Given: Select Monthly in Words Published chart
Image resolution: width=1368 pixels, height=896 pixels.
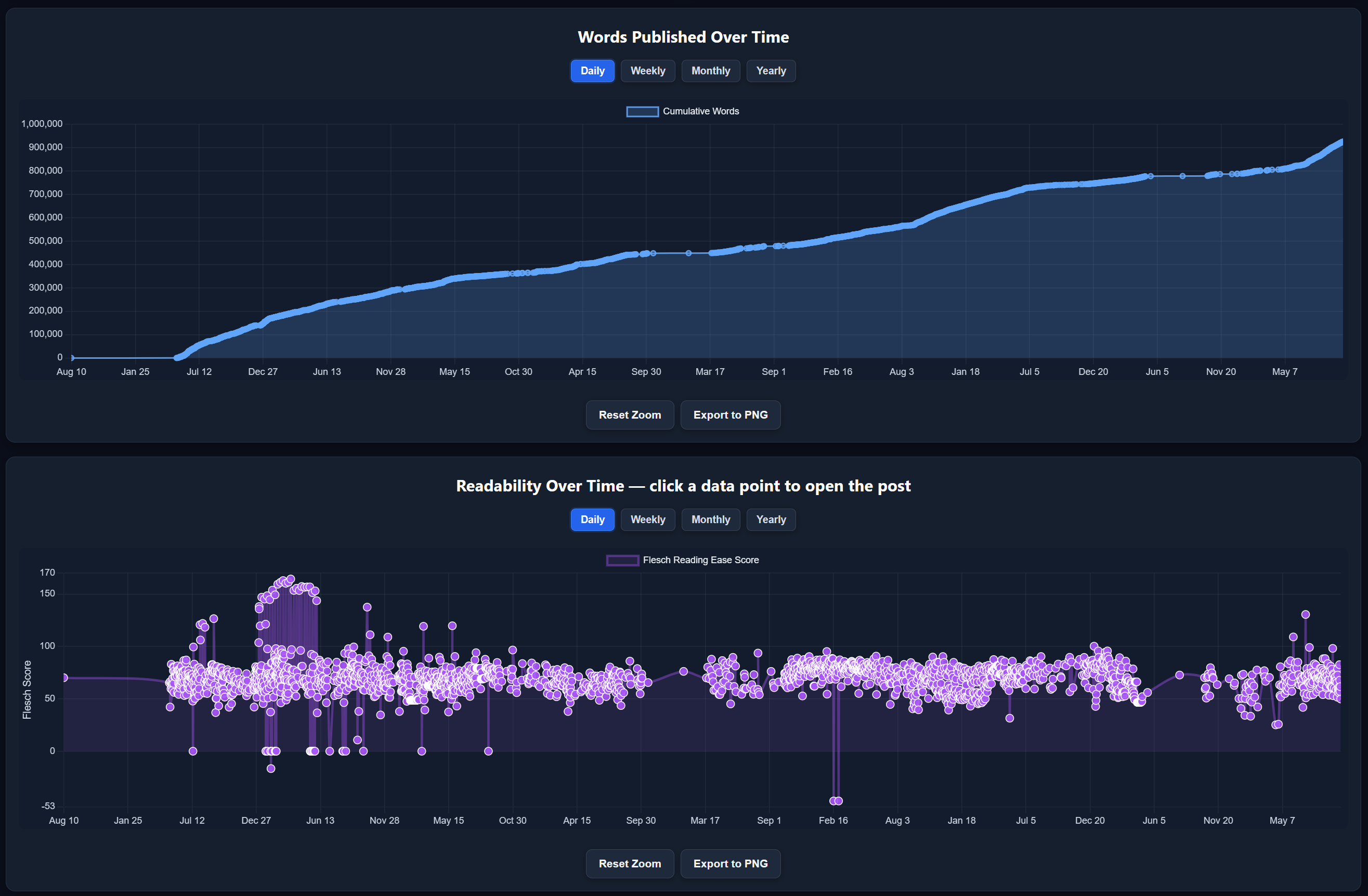Looking at the screenshot, I should [710, 71].
